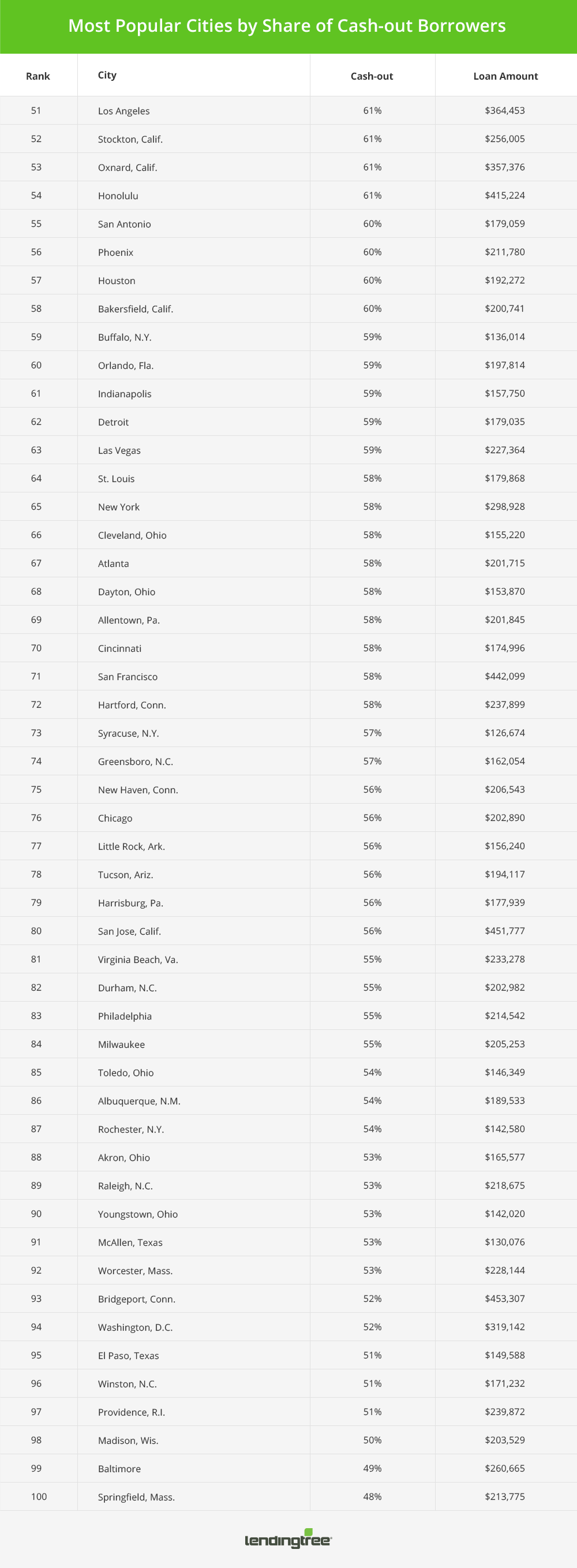Click Honolulu's loan amount $415,224
Viewport: 577px width, 1568px height.
[504, 195]
